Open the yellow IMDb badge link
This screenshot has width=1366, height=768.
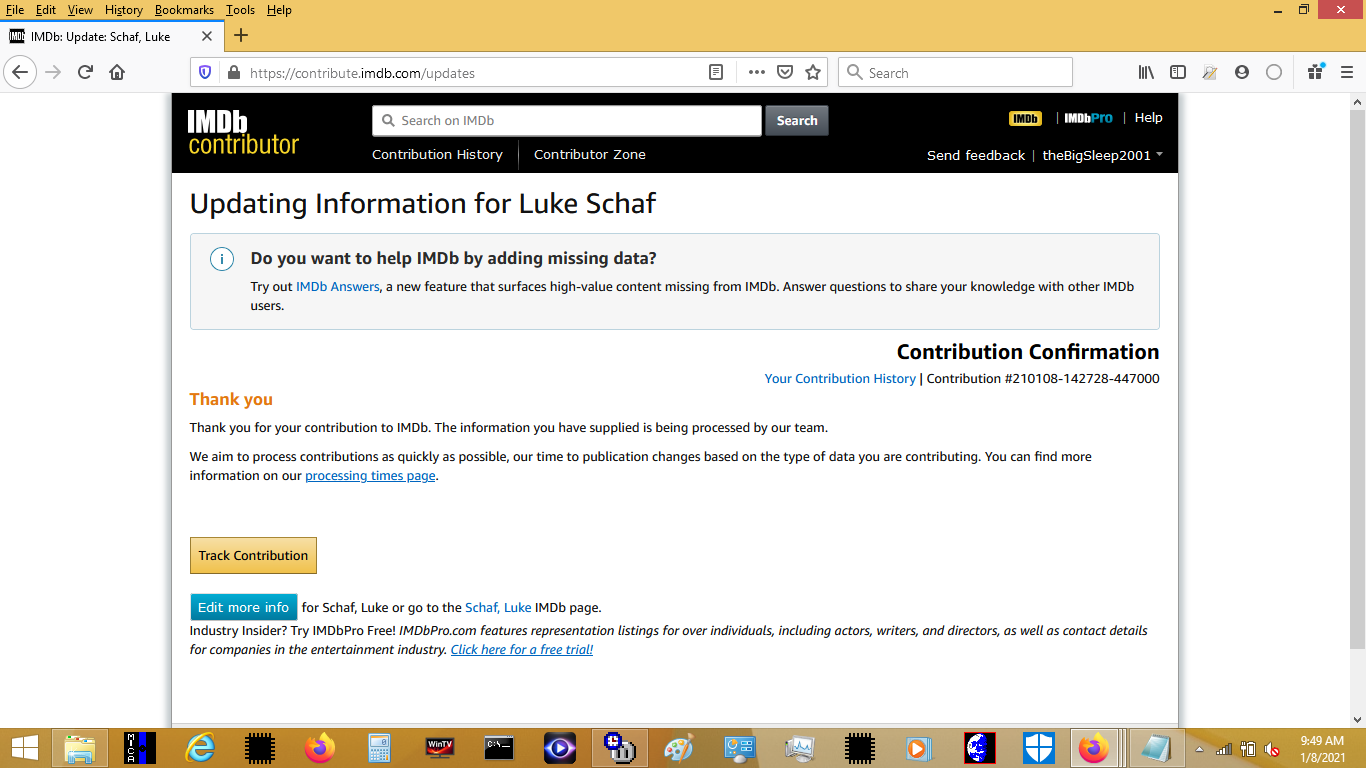coord(1025,118)
